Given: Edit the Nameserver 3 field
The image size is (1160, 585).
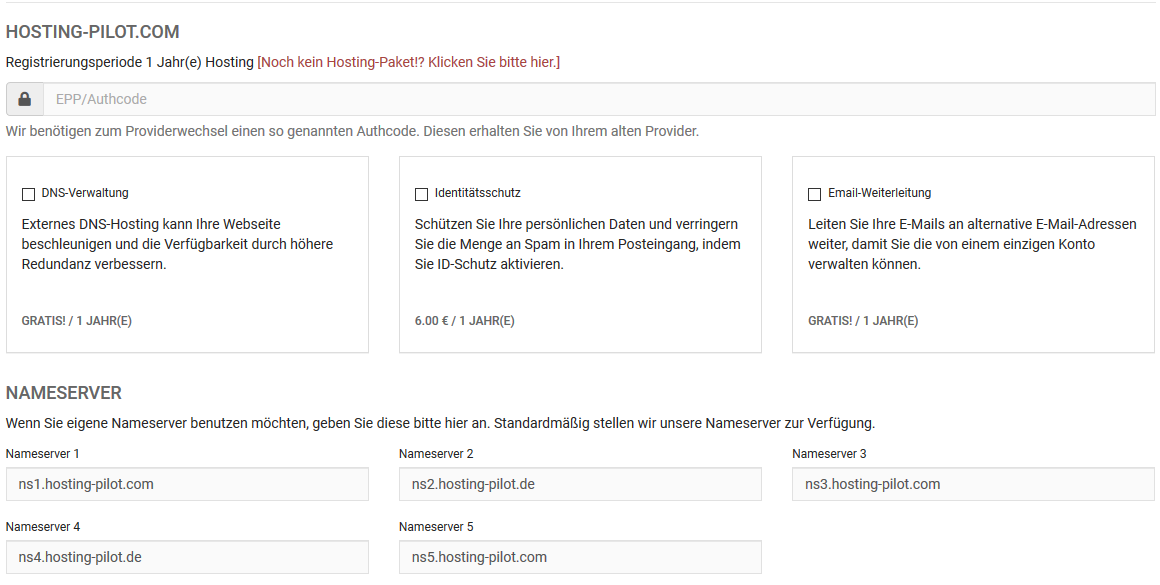Looking at the screenshot, I should [973, 484].
